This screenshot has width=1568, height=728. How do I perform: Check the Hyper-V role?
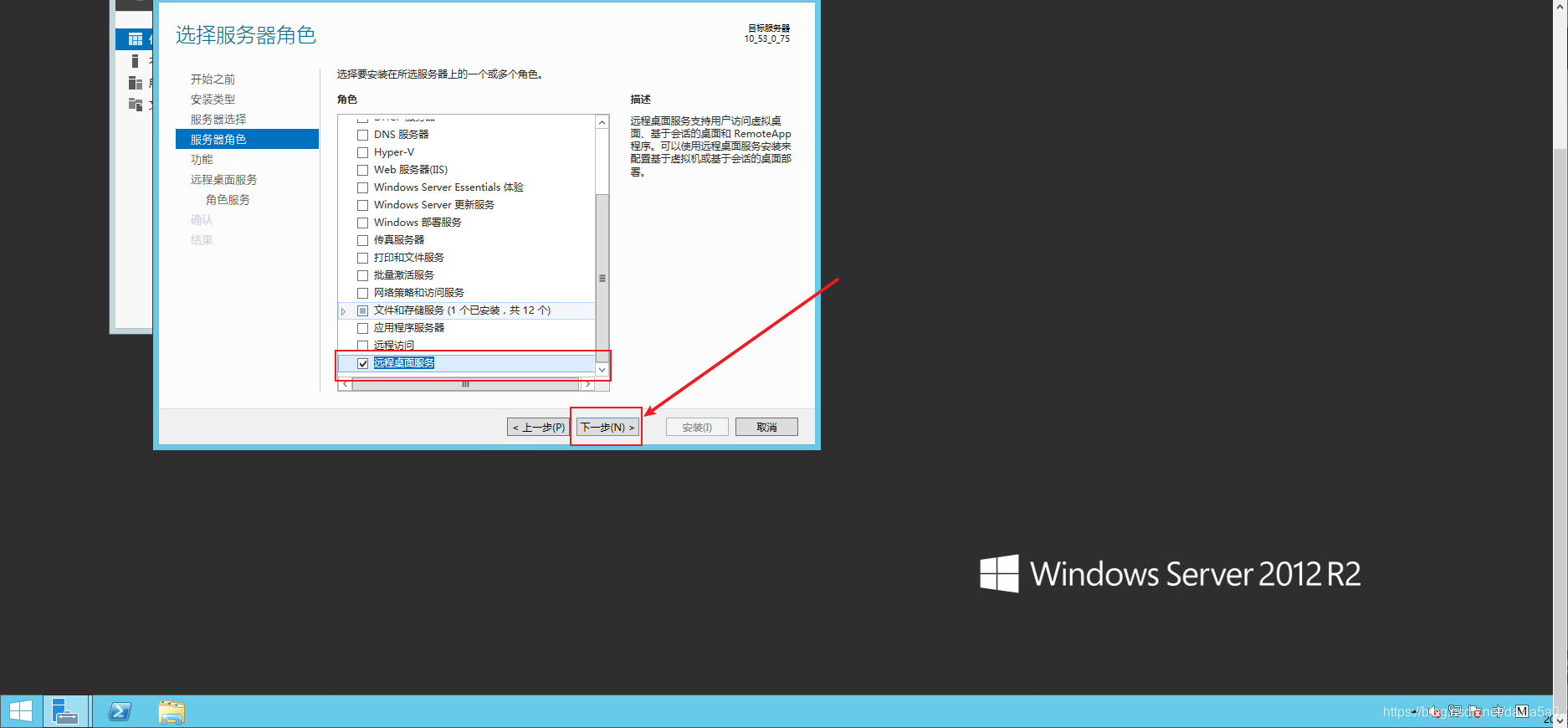[362, 152]
